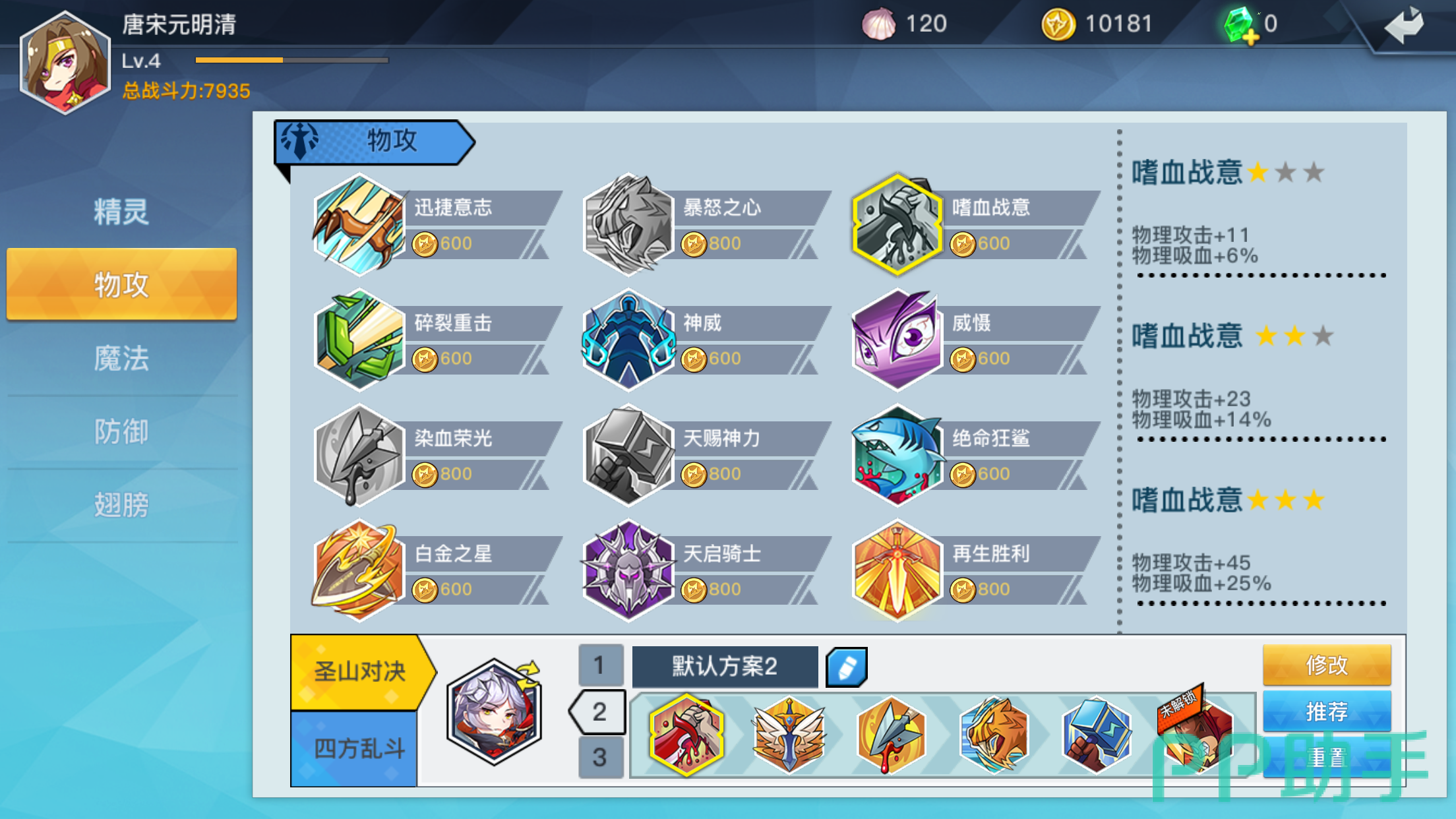Select the 迅捷意志 claw rune icon
Image resolution: width=1456 pixels, height=819 pixels.
[x=359, y=225]
